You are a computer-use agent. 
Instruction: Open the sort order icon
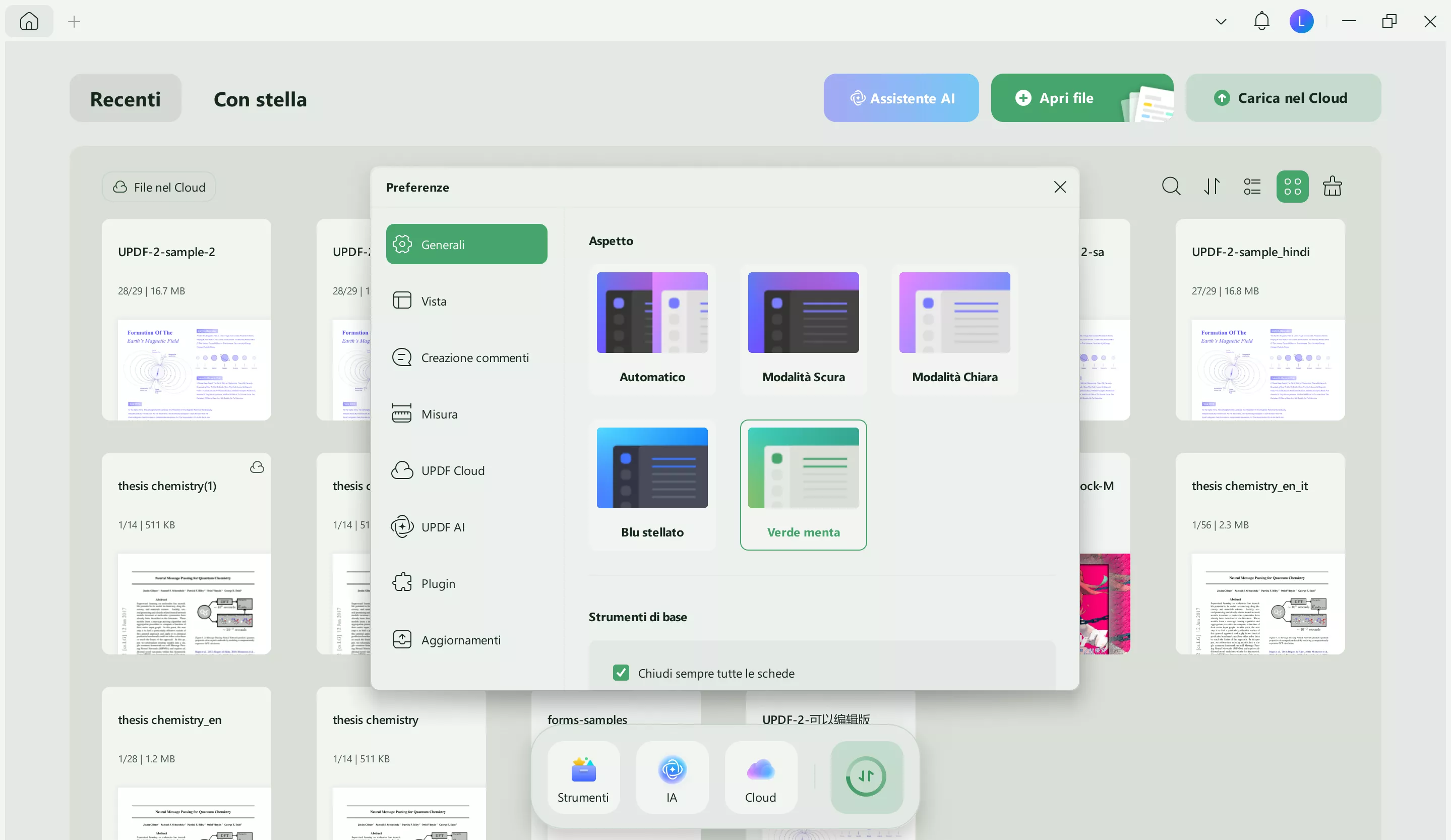click(x=1212, y=187)
